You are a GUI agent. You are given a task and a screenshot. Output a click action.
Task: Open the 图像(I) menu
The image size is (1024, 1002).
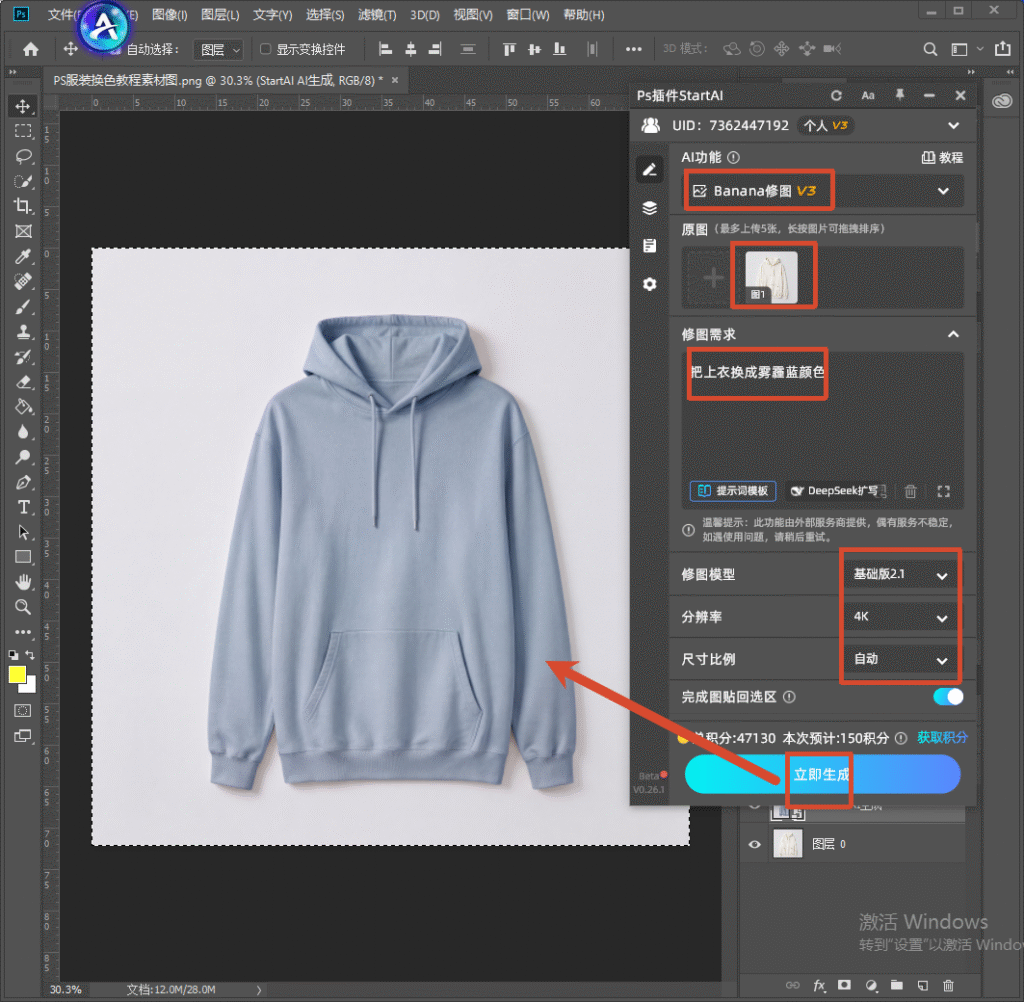point(169,14)
